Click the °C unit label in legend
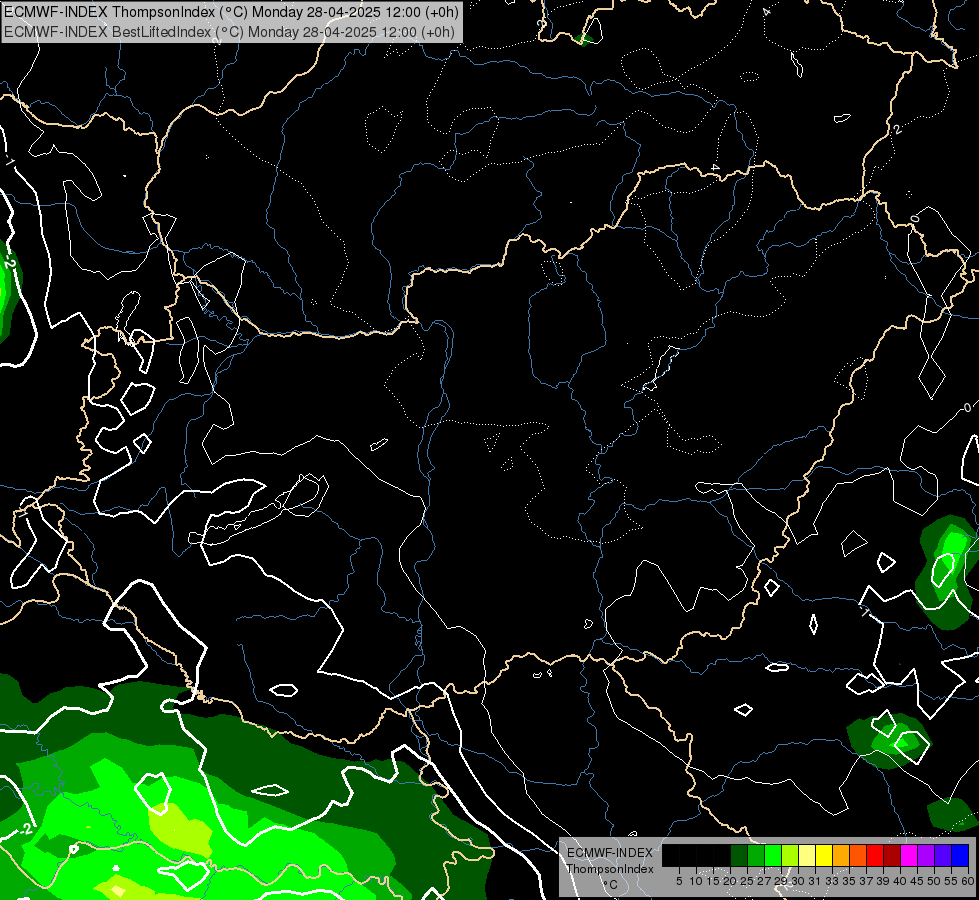 pyautogui.click(x=610, y=884)
